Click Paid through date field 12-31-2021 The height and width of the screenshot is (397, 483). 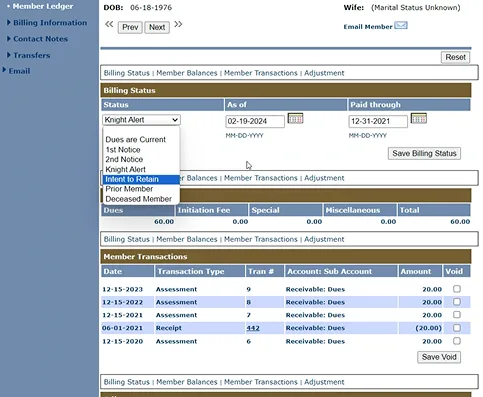(x=378, y=121)
